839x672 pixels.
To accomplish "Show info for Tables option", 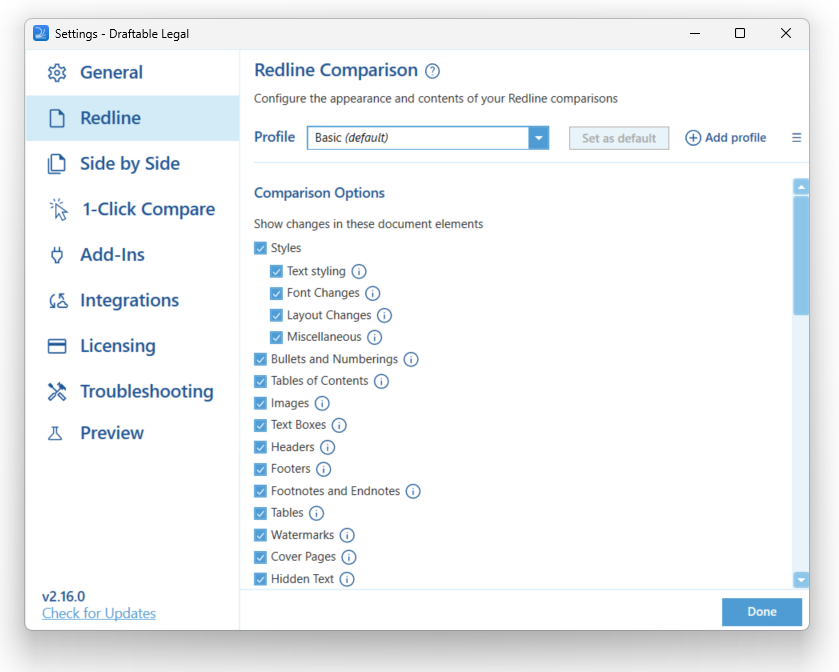I will coord(317,514).
